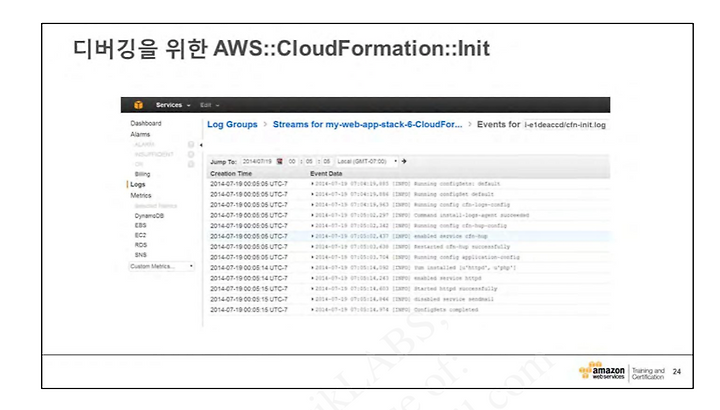Open the Custom Metrics dropdown
This screenshot has height=410, width=720.
click(161, 266)
